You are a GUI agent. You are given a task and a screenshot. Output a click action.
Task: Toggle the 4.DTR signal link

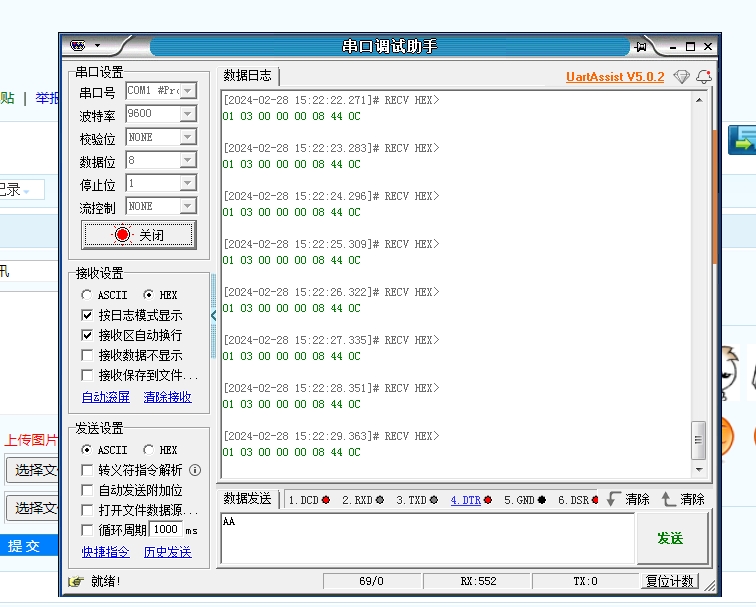pos(465,500)
